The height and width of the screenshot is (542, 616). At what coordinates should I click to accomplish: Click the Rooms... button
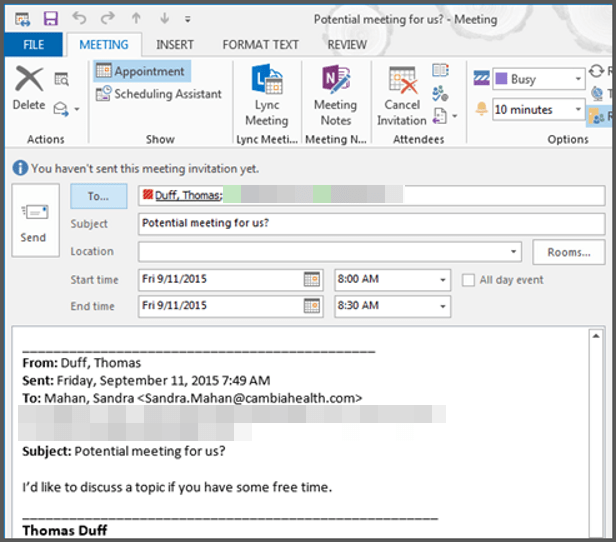568,252
